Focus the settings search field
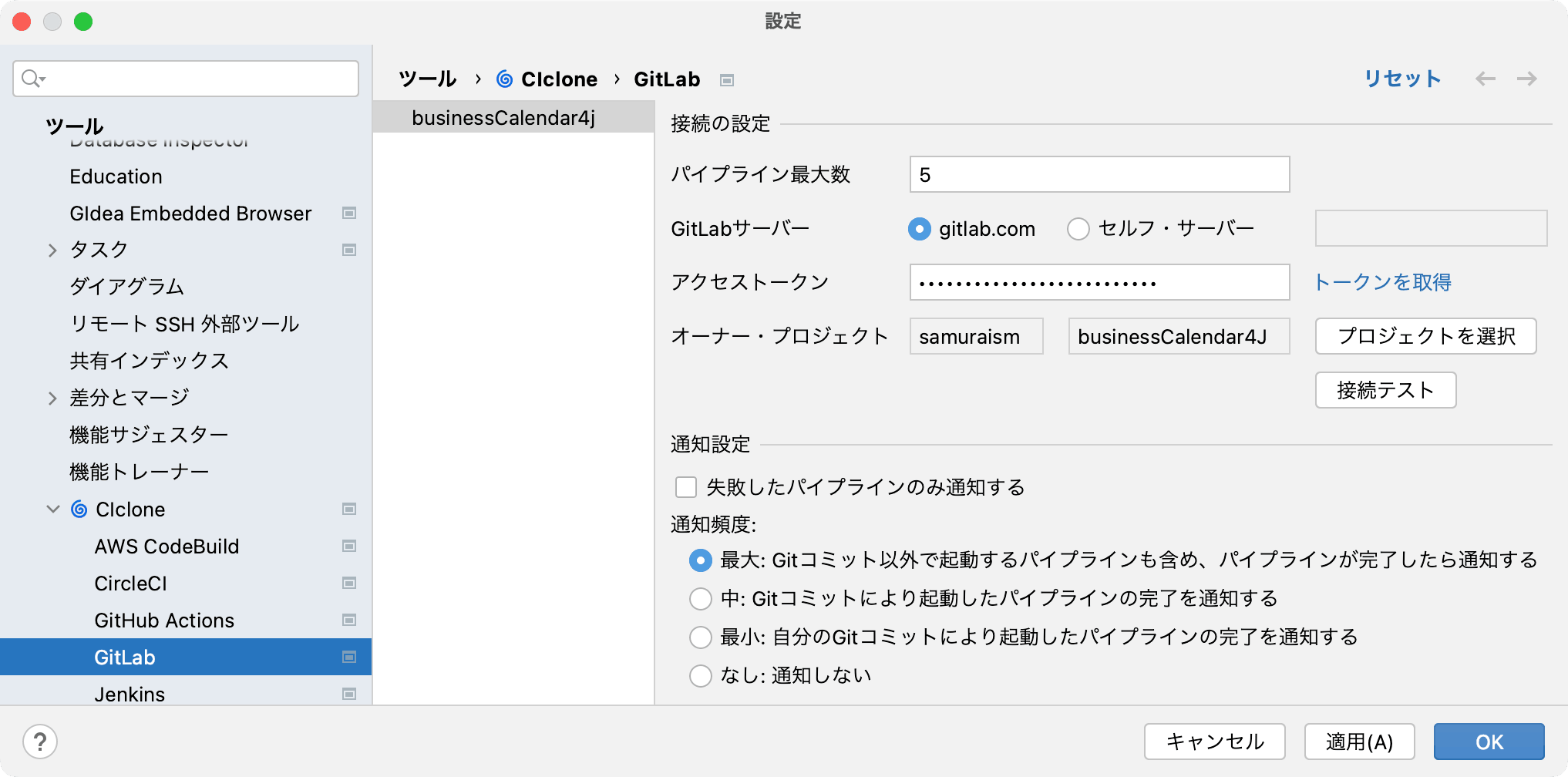Image resolution: width=1568 pixels, height=777 pixels. tap(186, 79)
